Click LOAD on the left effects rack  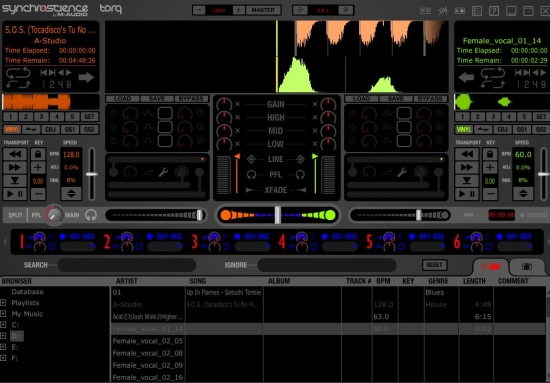coord(123,99)
